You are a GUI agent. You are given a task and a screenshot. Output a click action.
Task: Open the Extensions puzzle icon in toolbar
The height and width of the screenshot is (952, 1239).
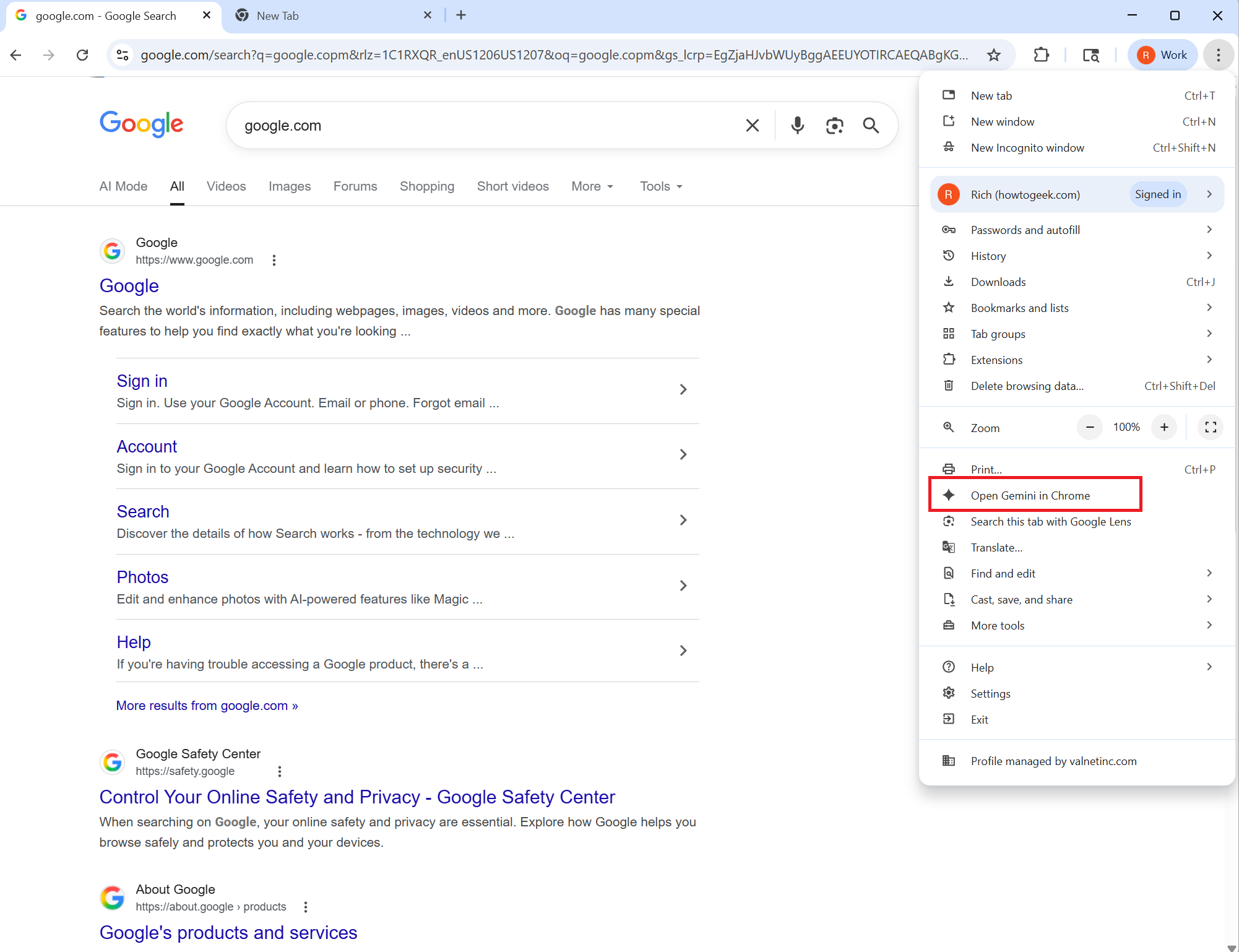tap(1042, 55)
